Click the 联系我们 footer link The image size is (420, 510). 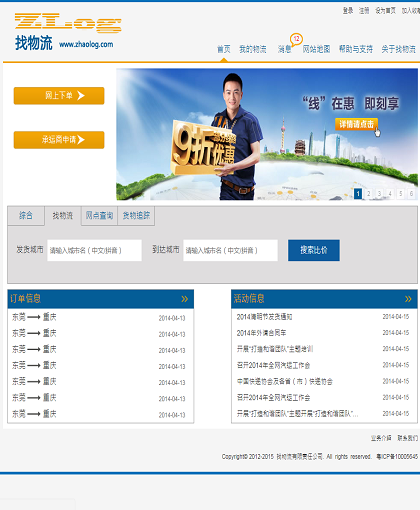tap(408, 438)
